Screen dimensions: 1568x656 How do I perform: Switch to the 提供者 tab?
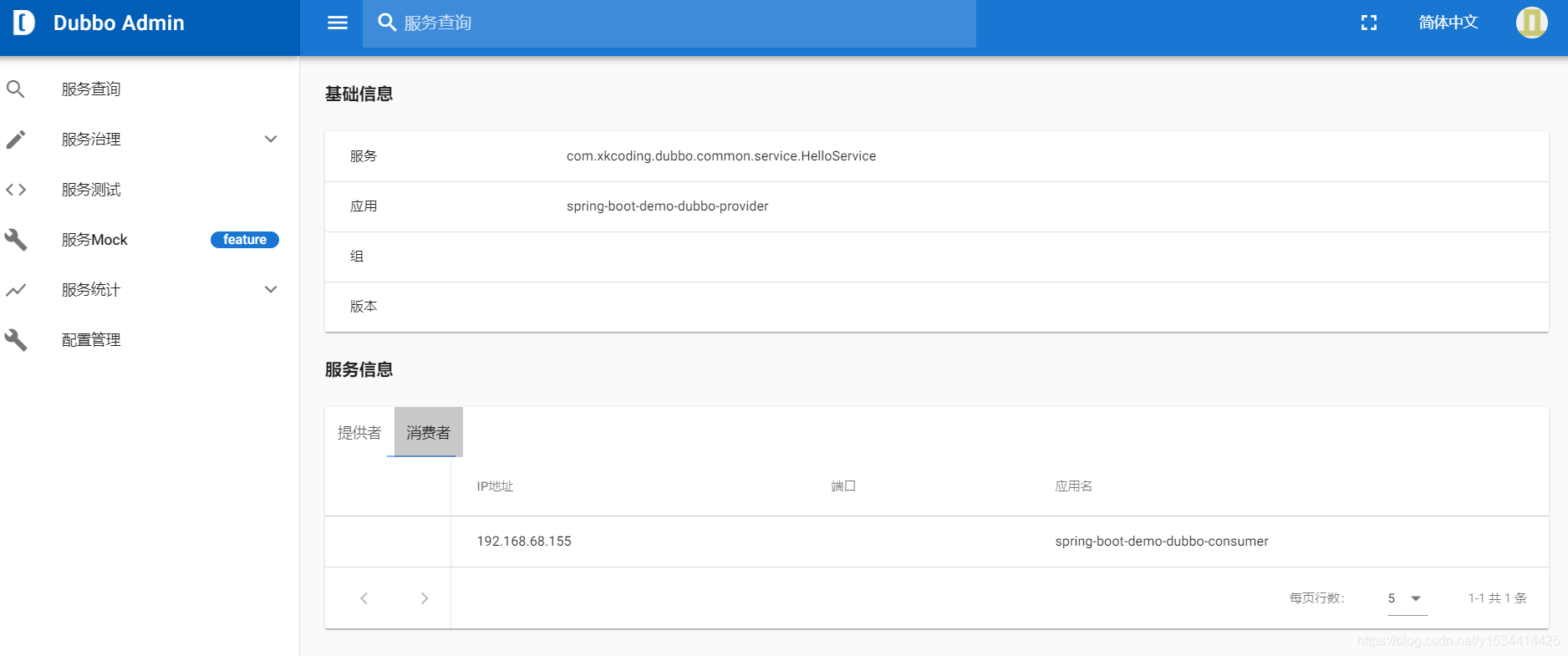(359, 432)
